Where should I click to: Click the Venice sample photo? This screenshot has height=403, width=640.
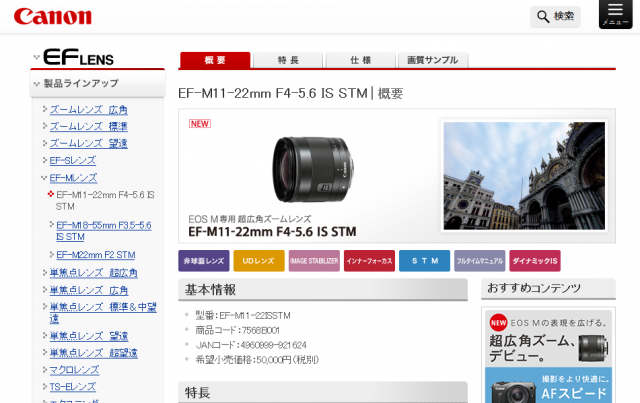click(x=524, y=176)
